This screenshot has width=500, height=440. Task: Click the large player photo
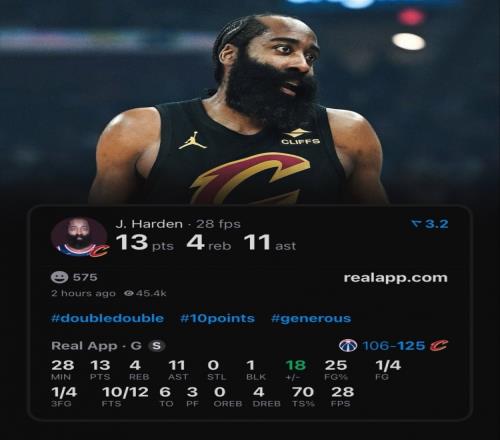[239, 108]
